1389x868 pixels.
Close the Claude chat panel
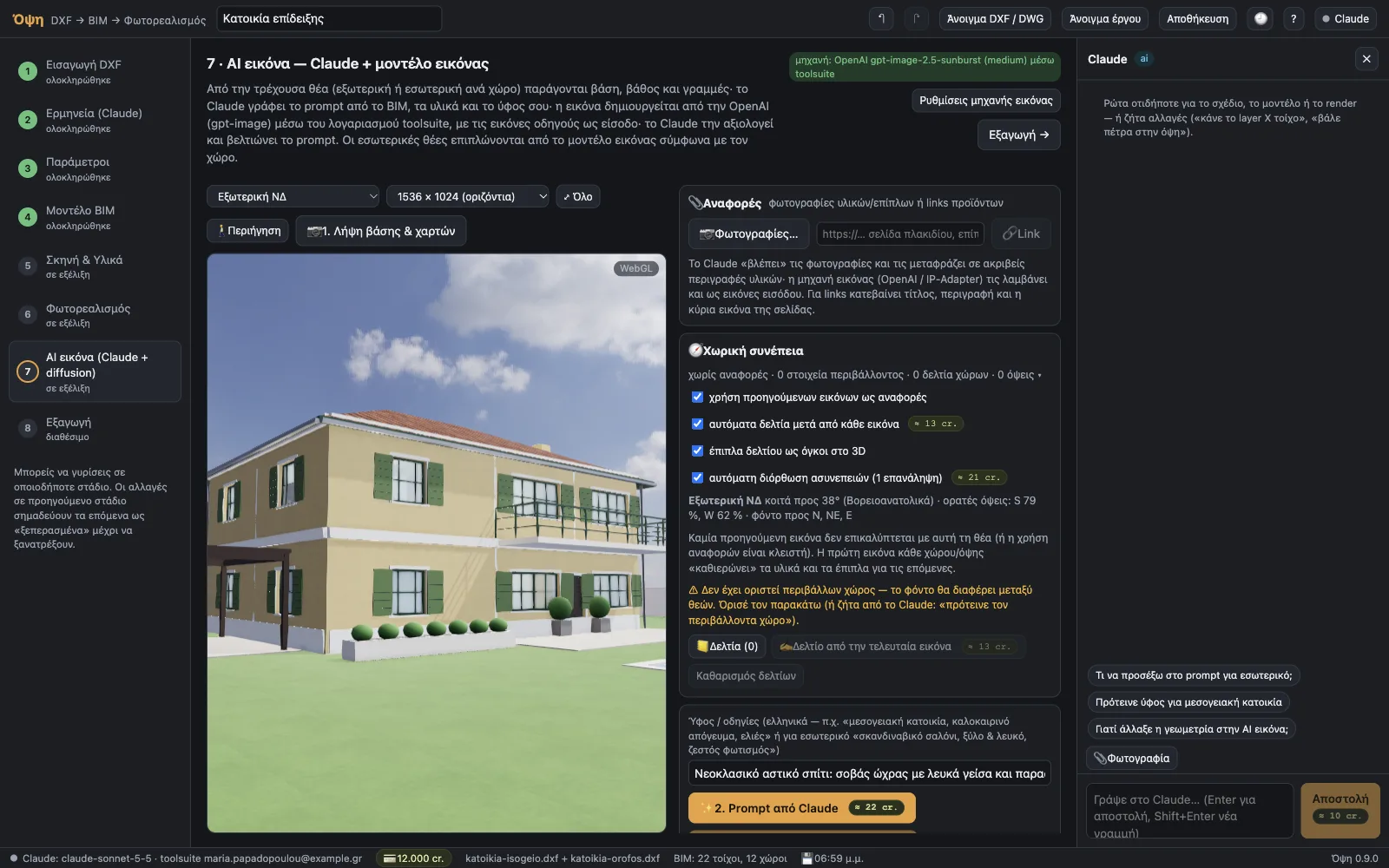[x=1366, y=59]
